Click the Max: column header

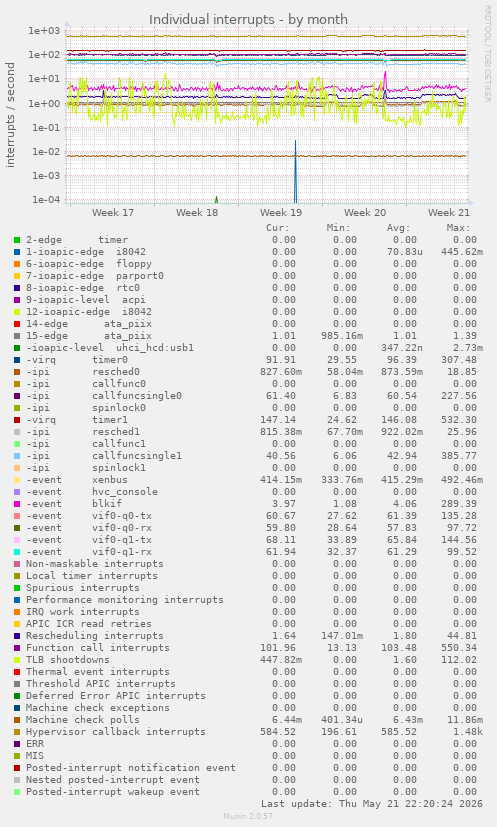coord(458,228)
